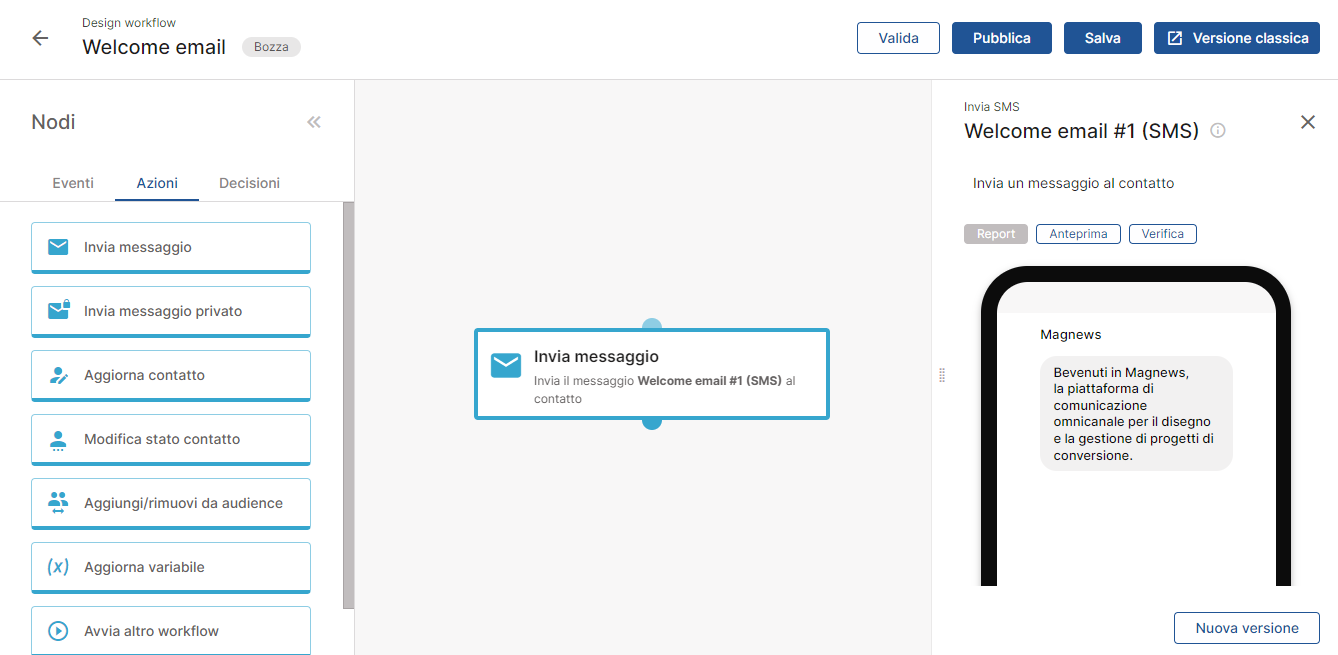Viewport: 1338px width, 655px height.
Task: Switch to the Decisioni tab
Action: (x=249, y=183)
